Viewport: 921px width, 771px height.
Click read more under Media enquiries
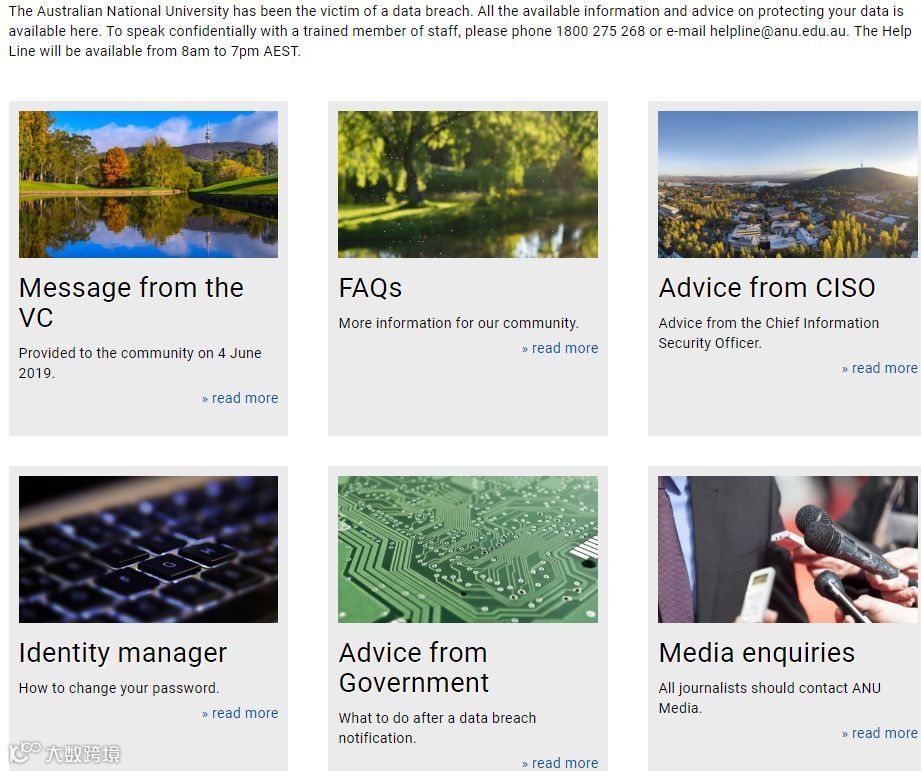879,733
